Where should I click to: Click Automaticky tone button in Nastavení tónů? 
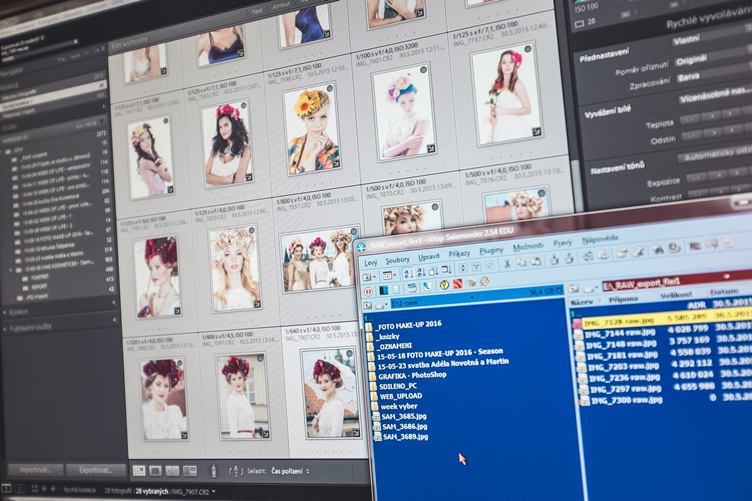pyautogui.click(x=716, y=154)
